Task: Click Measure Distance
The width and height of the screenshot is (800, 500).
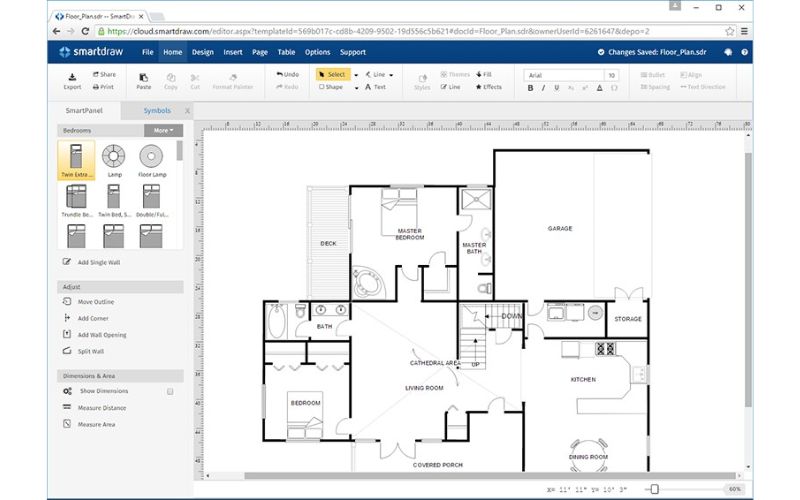Action: (94, 408)
